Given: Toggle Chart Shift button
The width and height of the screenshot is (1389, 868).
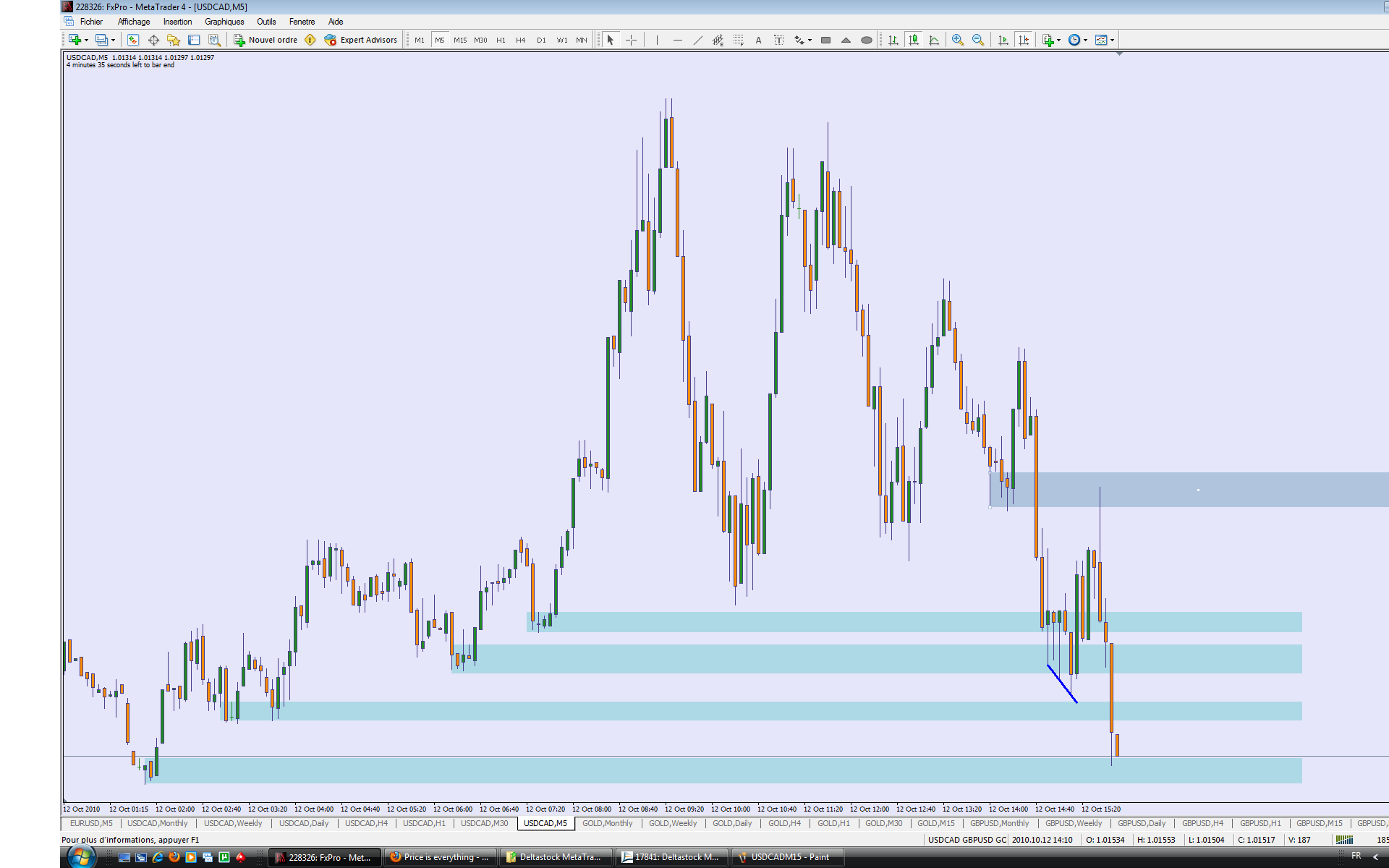Looking at the screenshot, I should tap(1023, 40).
